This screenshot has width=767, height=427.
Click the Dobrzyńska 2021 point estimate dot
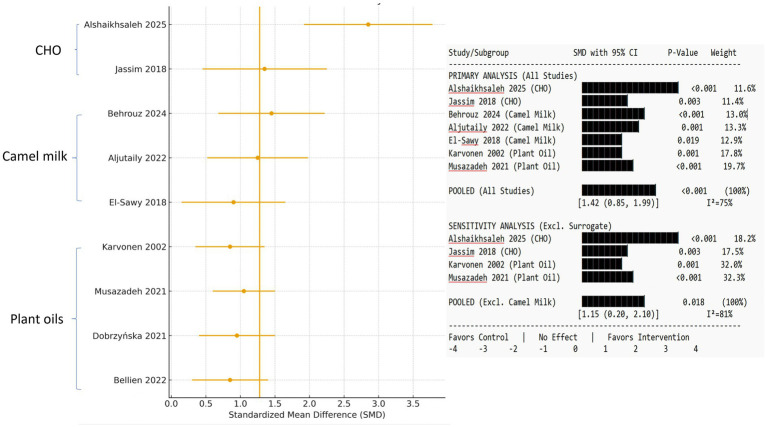click(237, 336)
